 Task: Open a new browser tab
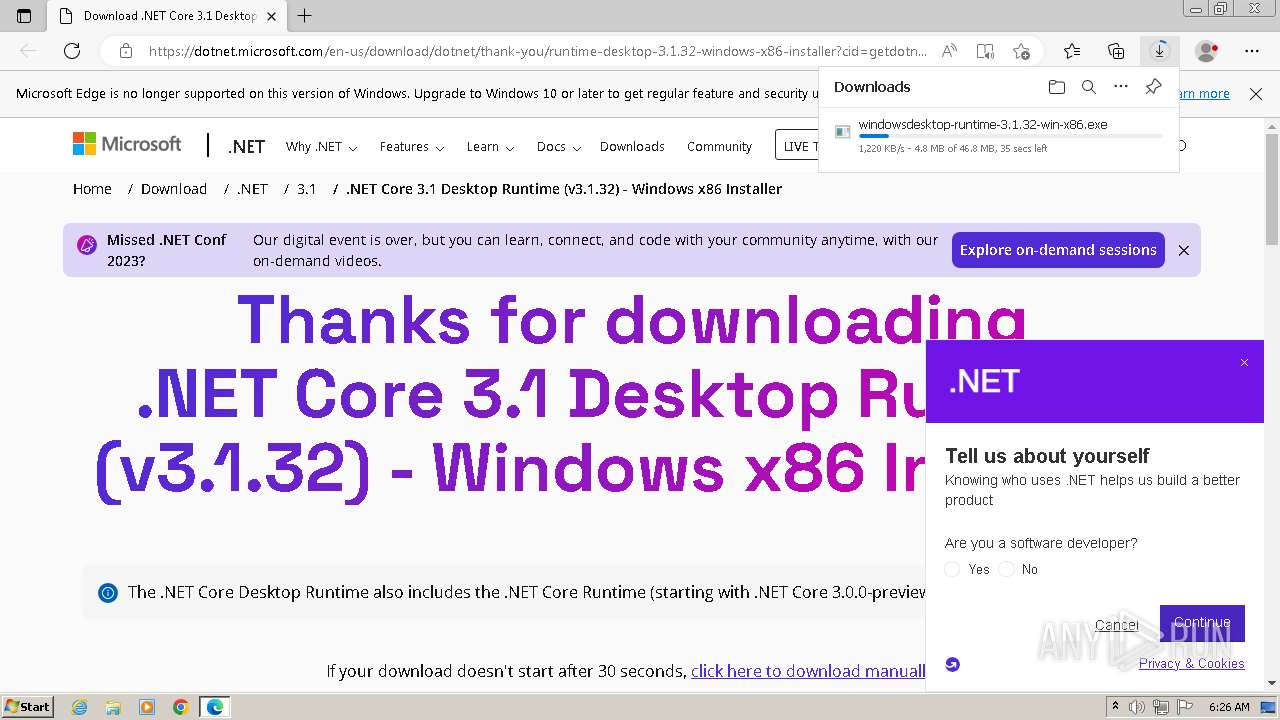click(x=305, y=16)
